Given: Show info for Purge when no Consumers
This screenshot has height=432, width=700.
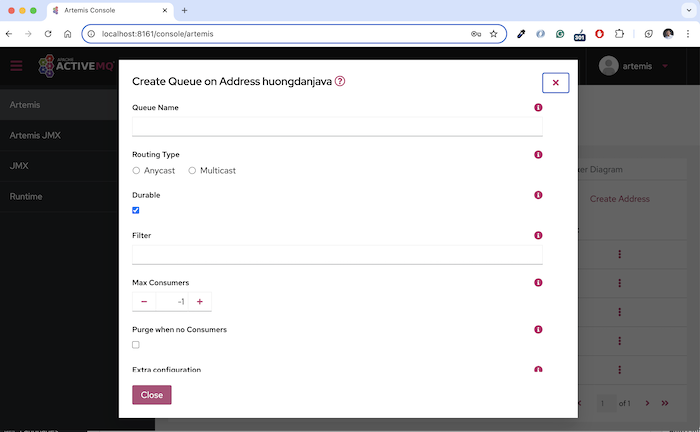Looking at the screenshot, I should (538, 329).
